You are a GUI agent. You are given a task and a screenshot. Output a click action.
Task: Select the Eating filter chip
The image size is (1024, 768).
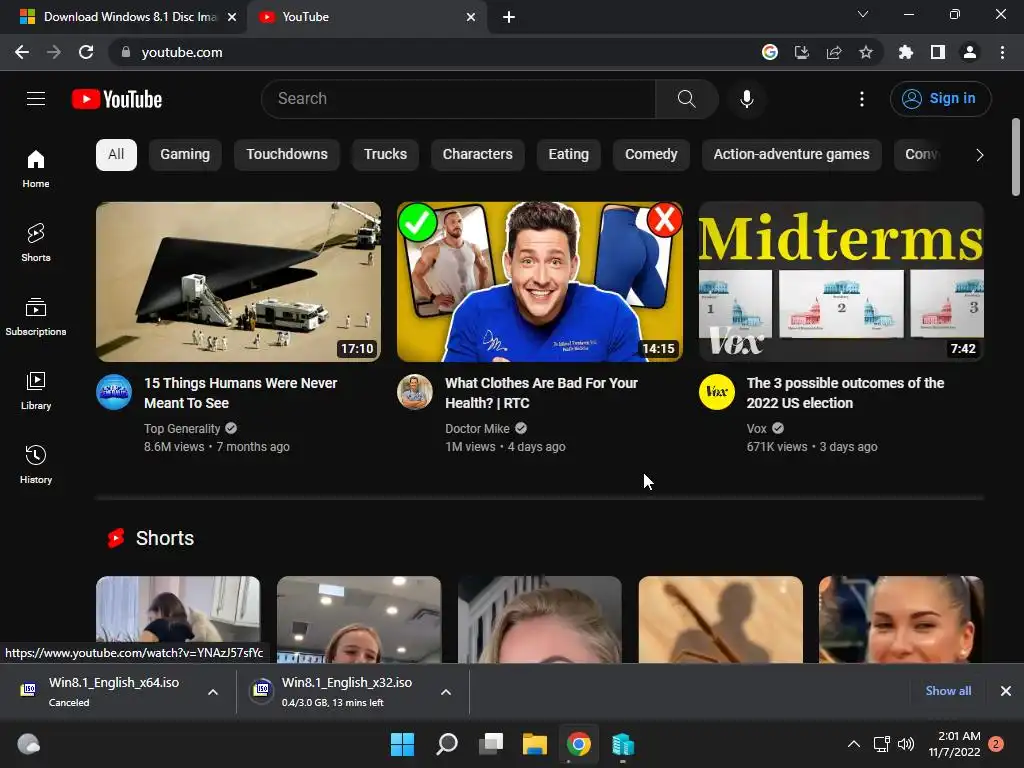coord(568,155)
